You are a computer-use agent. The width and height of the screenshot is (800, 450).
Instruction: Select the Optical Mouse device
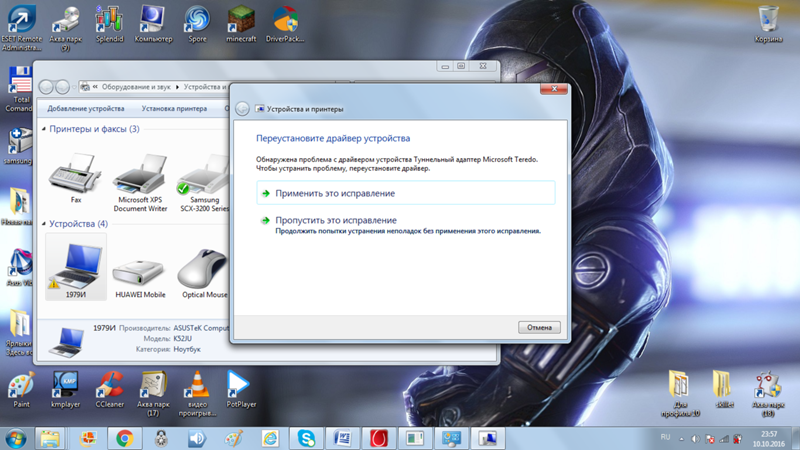(x=204, y=273)
